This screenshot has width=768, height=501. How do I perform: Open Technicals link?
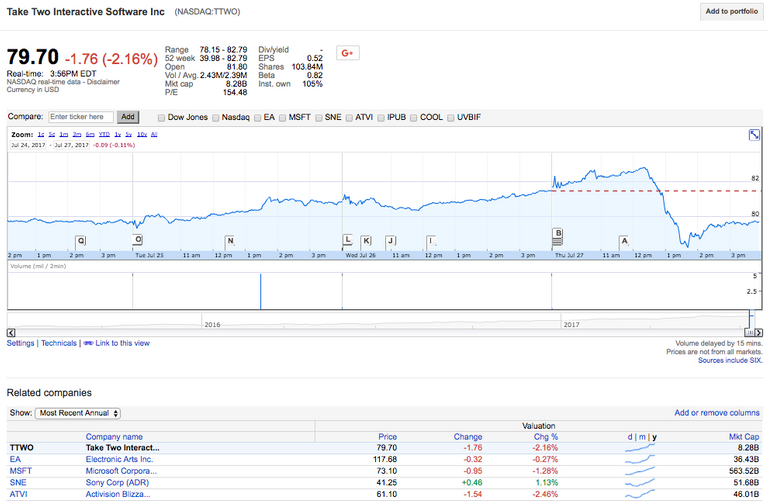click(59, 343)
